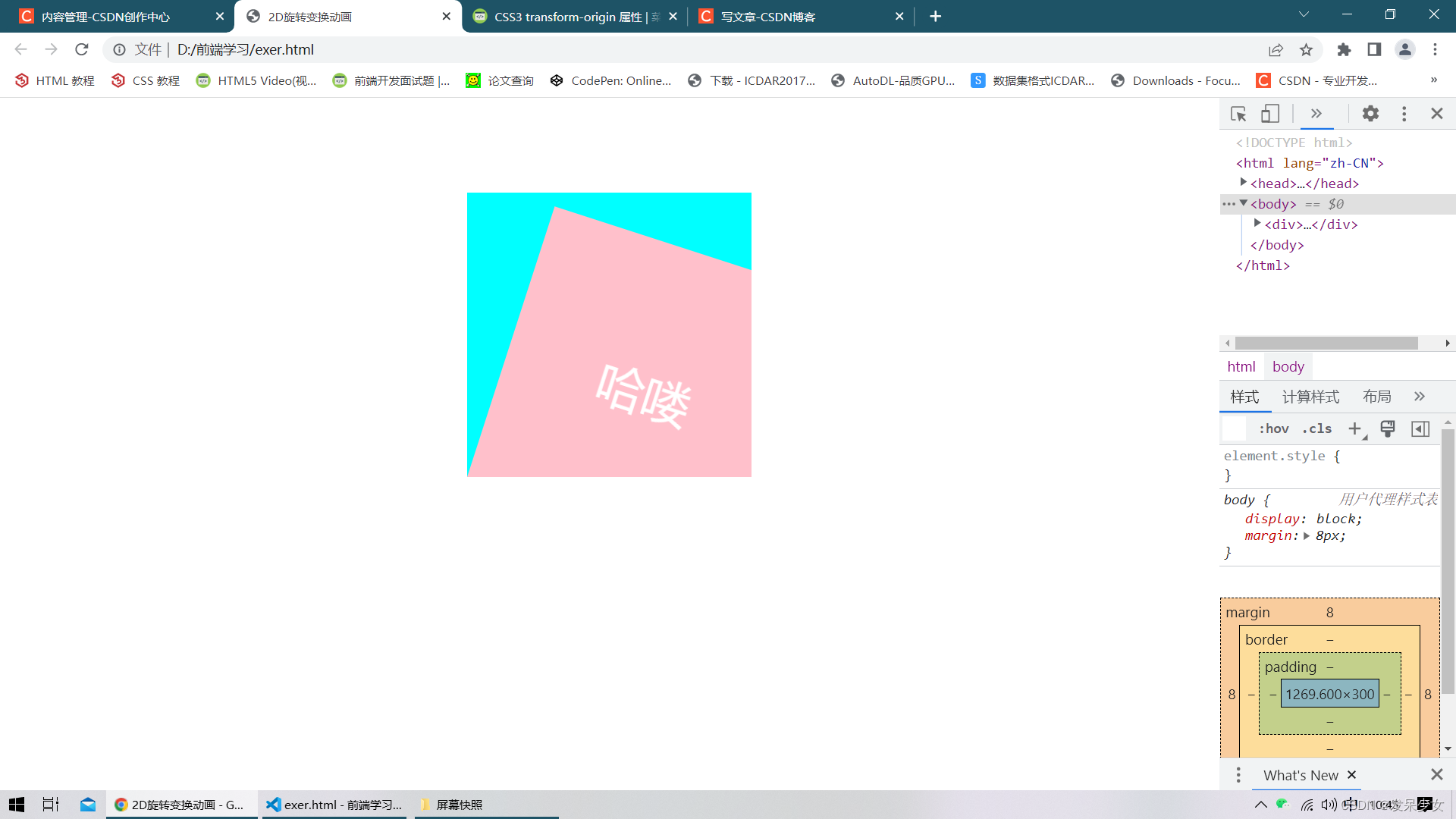This screenshot has width=1456, height=819.
Task: View site information icon
Action: coord(119,49)
